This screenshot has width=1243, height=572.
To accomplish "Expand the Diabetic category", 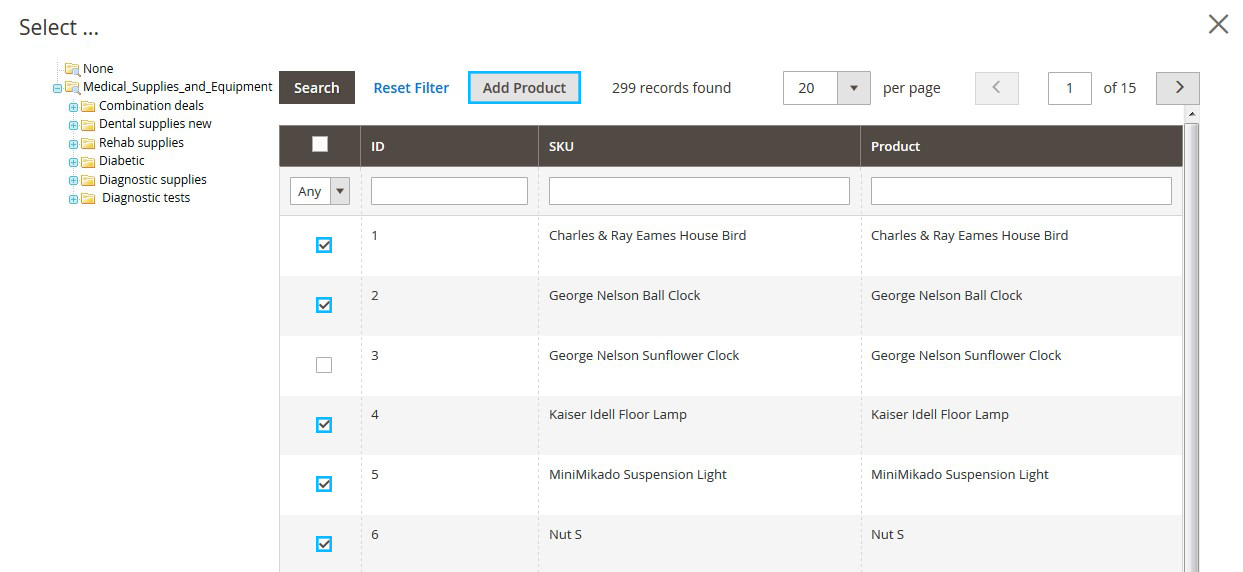I will point(73,162).
